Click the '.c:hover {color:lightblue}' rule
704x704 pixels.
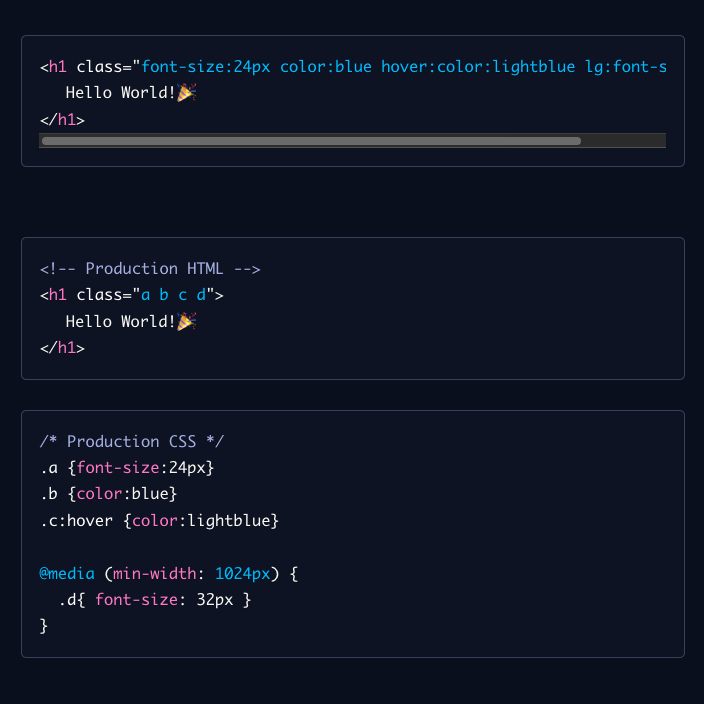pyautogui.click(x=159, y=521)
